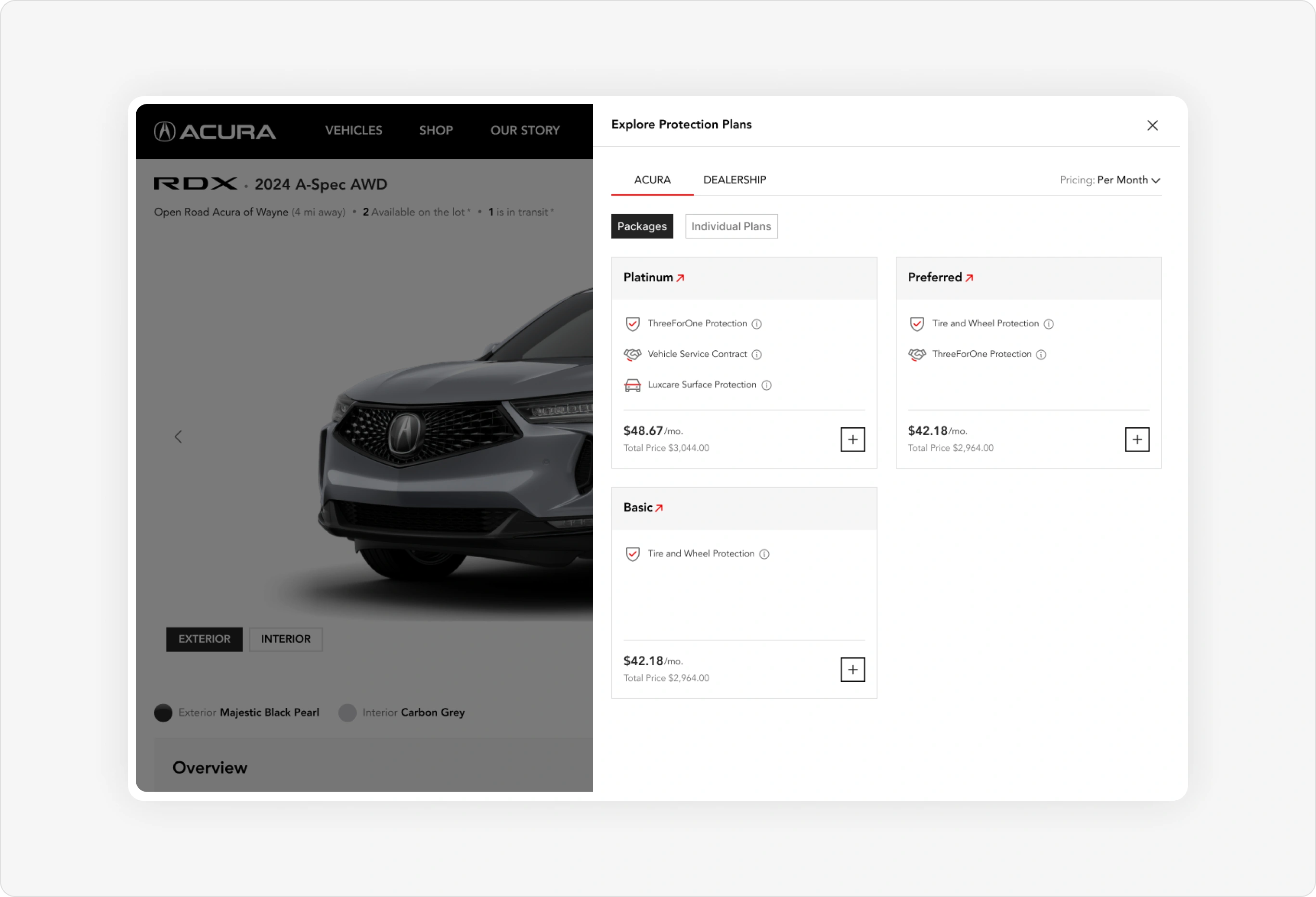Click the Preferred package title
This screenshot has width=1316, height=897.
(935, 278)
